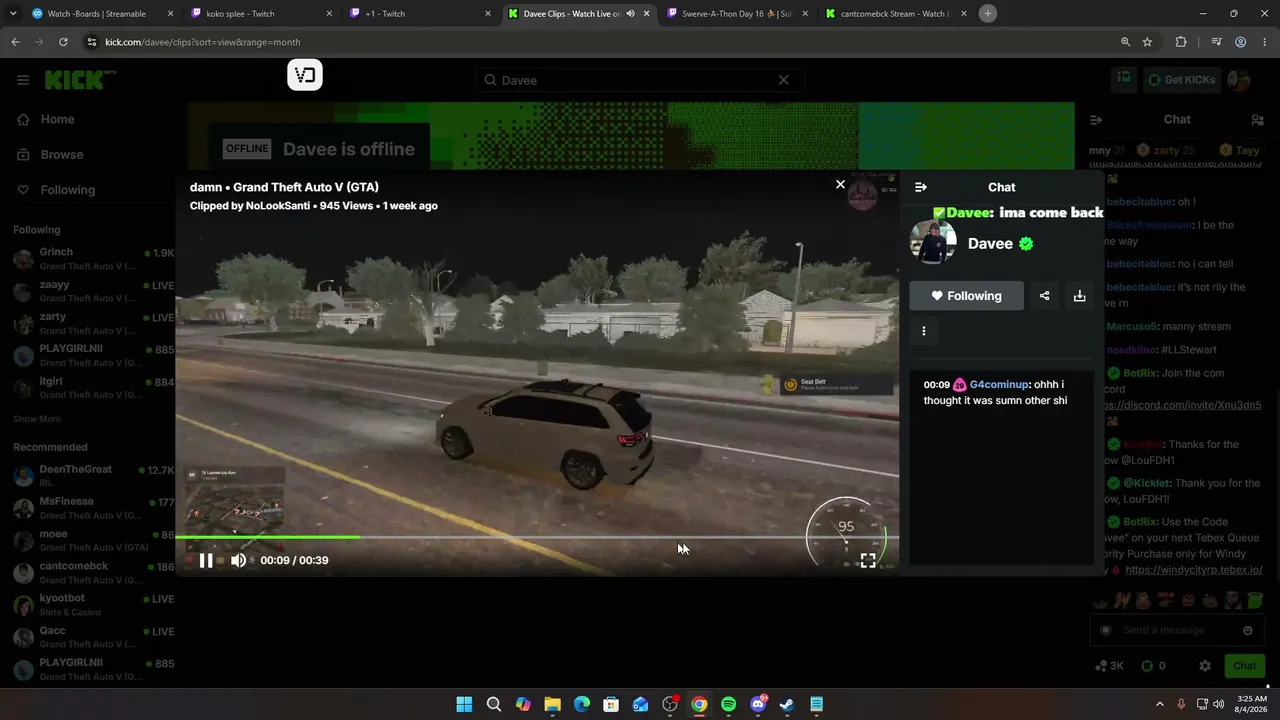The width and height of the screenshot is (1280, 720).
Task: Open G4cominup's profile from clip chat
Action: [998, 385]
